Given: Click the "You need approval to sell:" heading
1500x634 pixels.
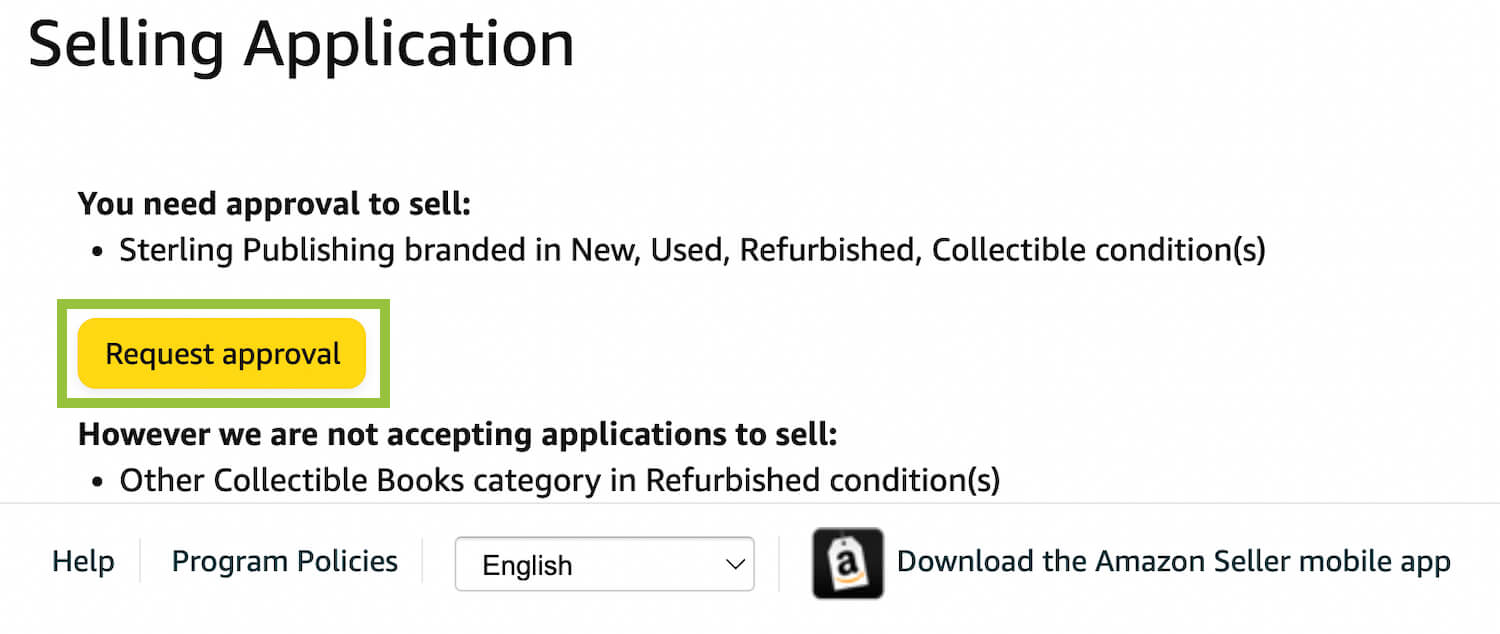Looking at the screenshot, I should [x=274, y=204].
